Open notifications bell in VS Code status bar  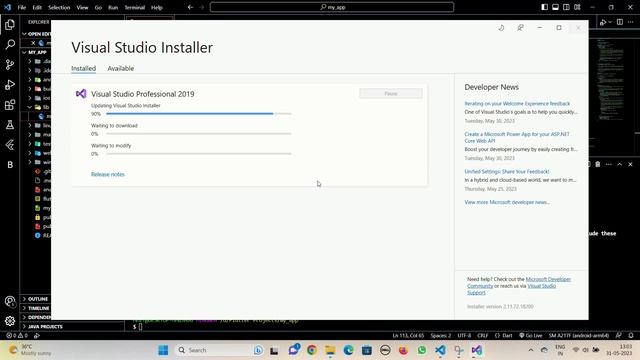click(x=631, y=336)
